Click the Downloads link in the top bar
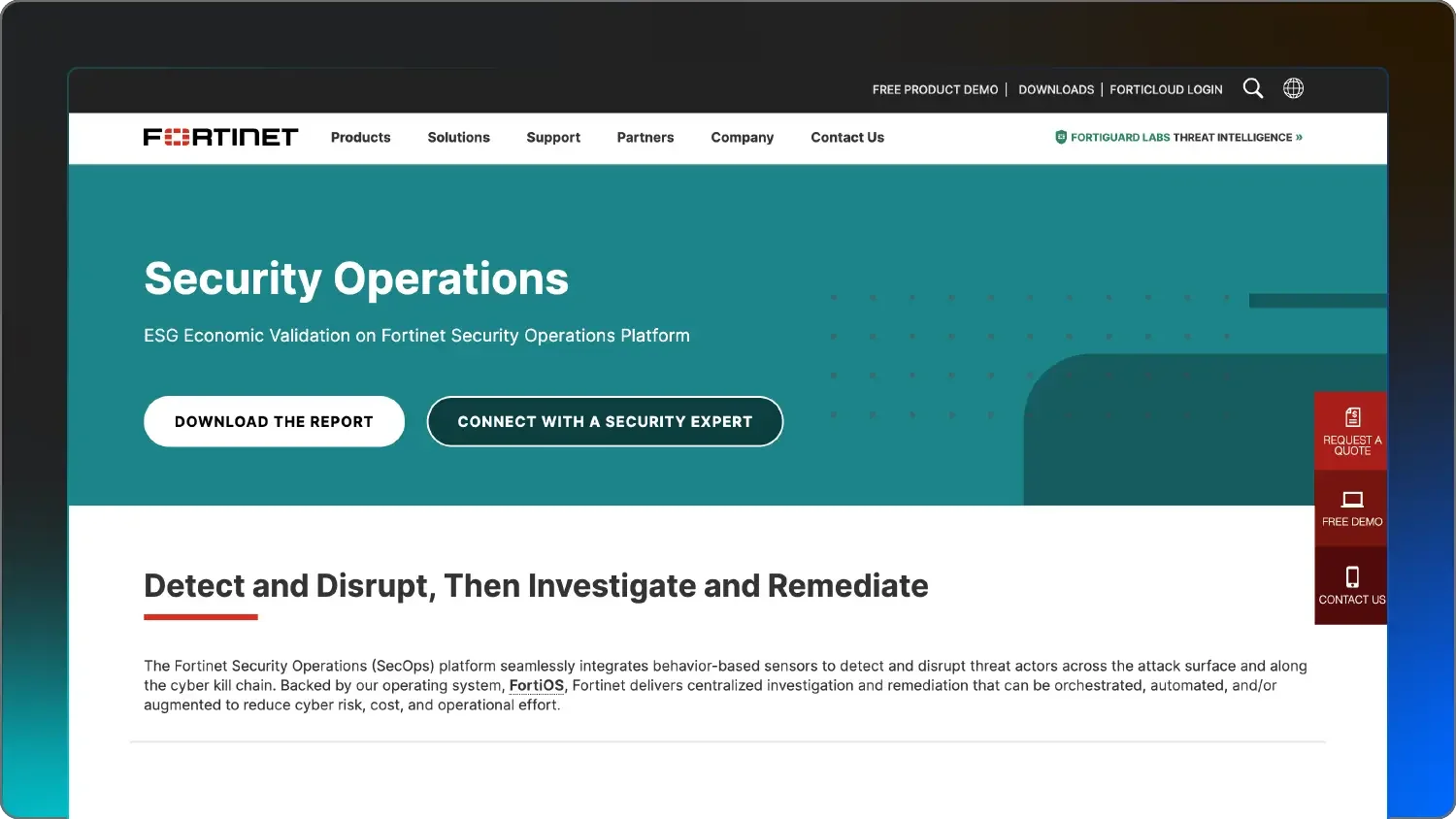This screenshot has height=819, width=1456. pyautogui.click(x=1056, y=89)
